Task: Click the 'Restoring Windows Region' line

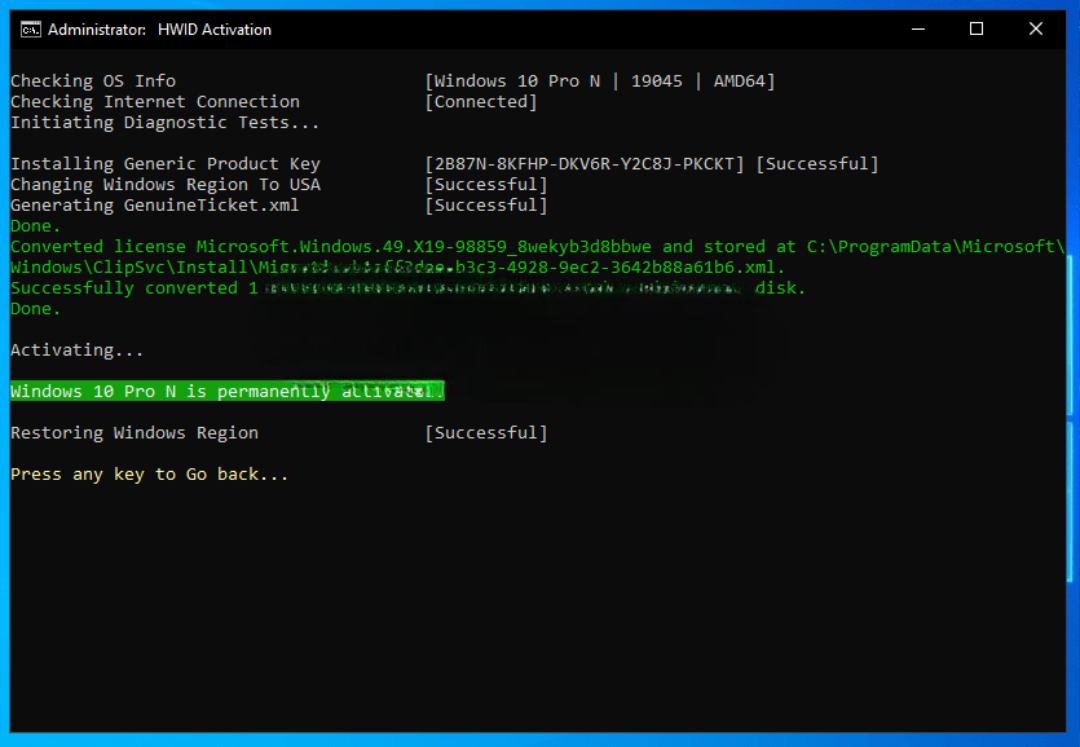Action: click(x=134, y=433)
